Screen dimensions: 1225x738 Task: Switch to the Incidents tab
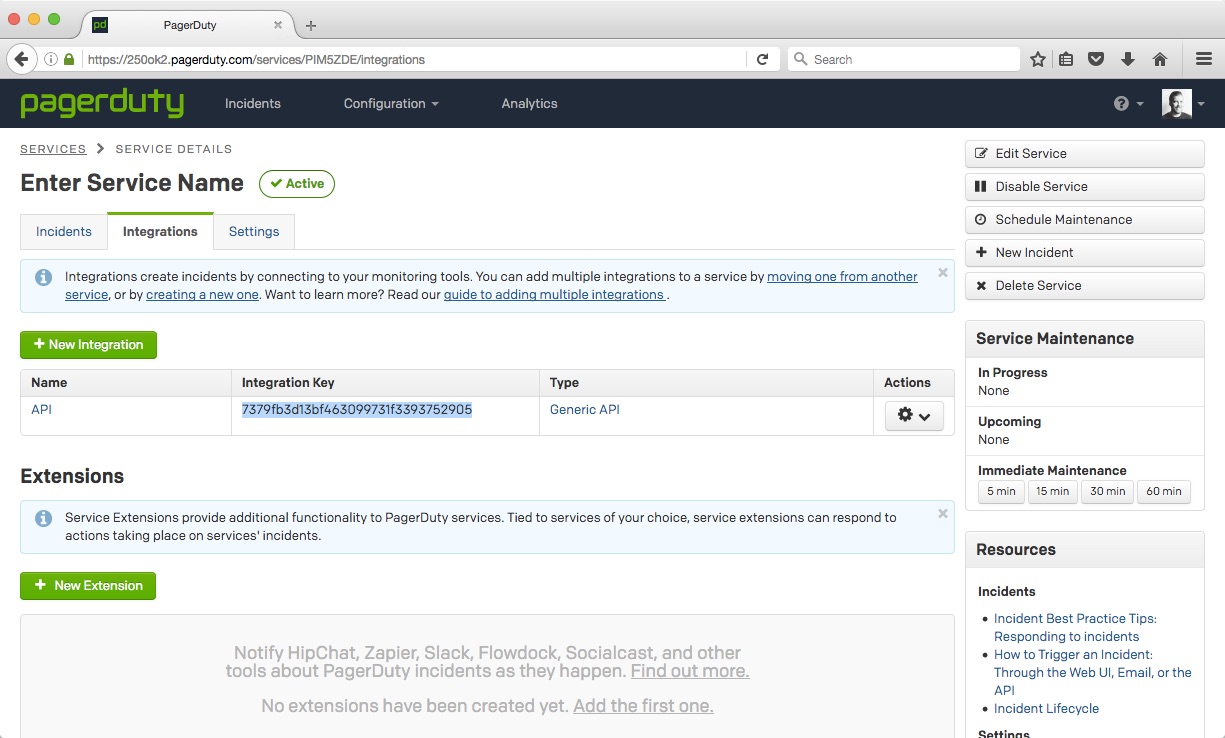pos(64,231)
